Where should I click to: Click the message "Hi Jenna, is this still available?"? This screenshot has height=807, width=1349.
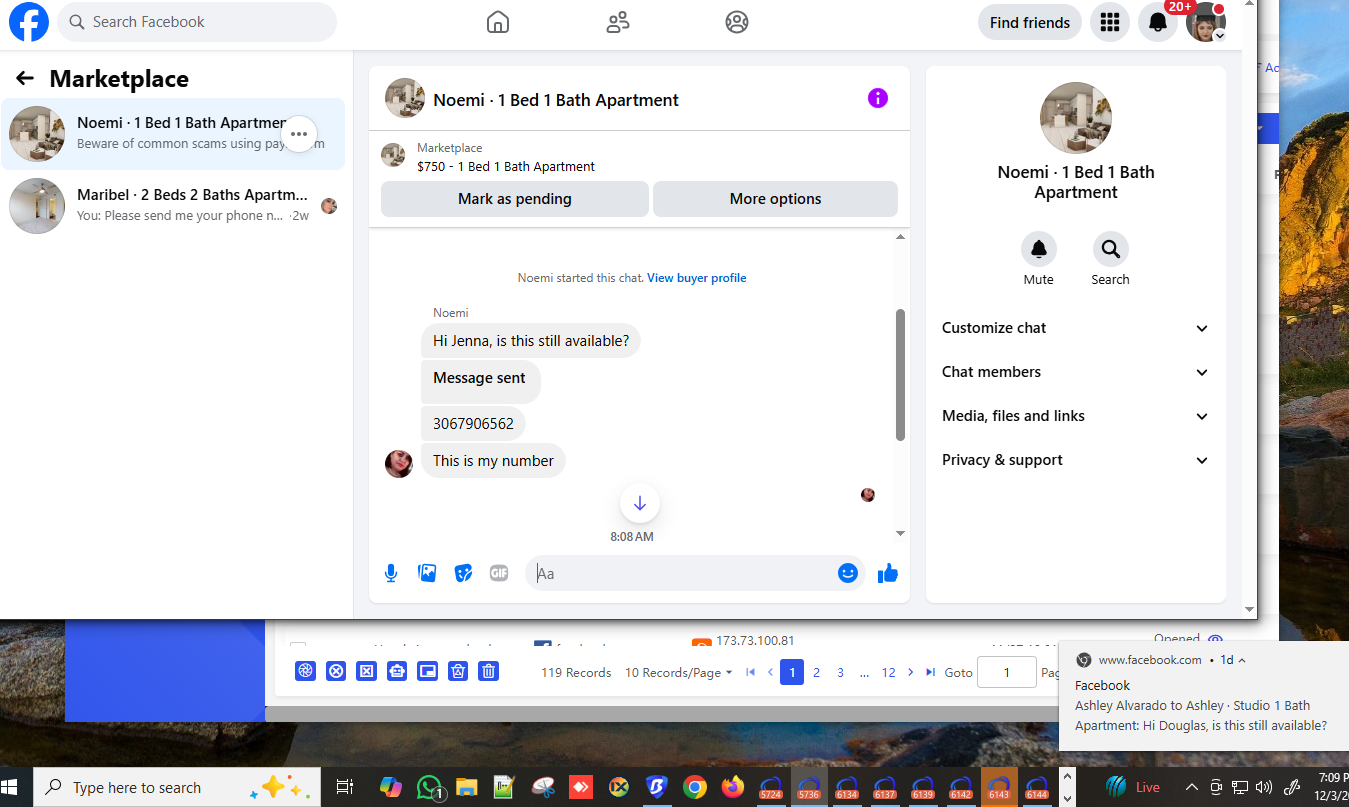click(531, 340)
